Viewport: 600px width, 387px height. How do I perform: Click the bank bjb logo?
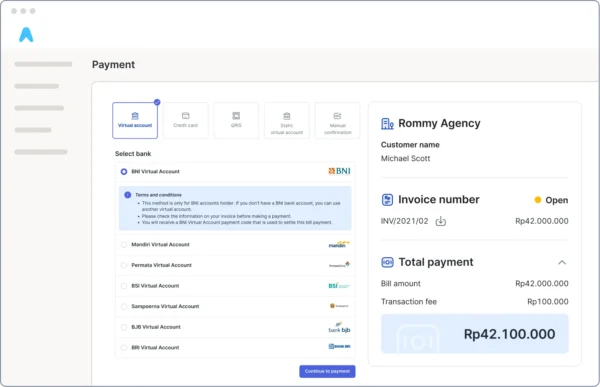(x=339, y=327)
